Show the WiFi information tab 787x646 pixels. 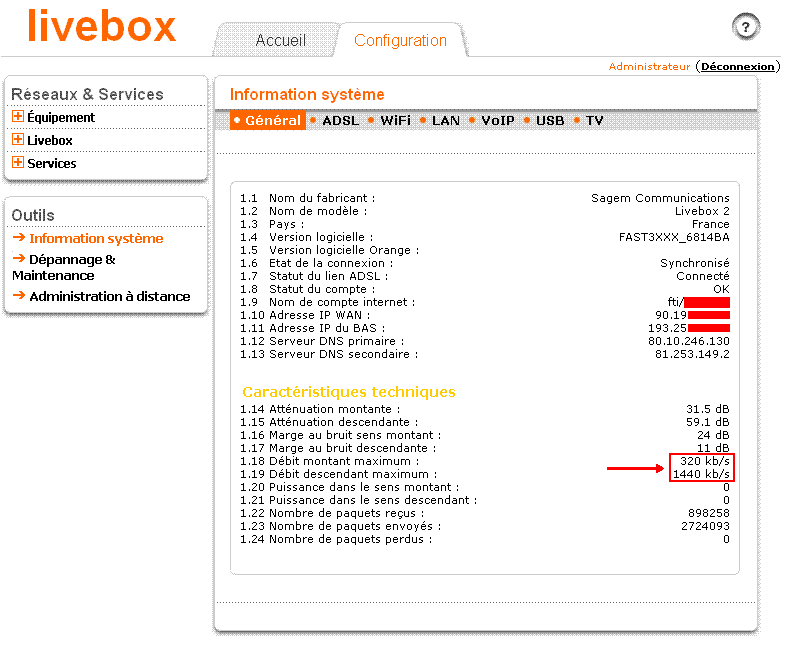click(395, 120)
